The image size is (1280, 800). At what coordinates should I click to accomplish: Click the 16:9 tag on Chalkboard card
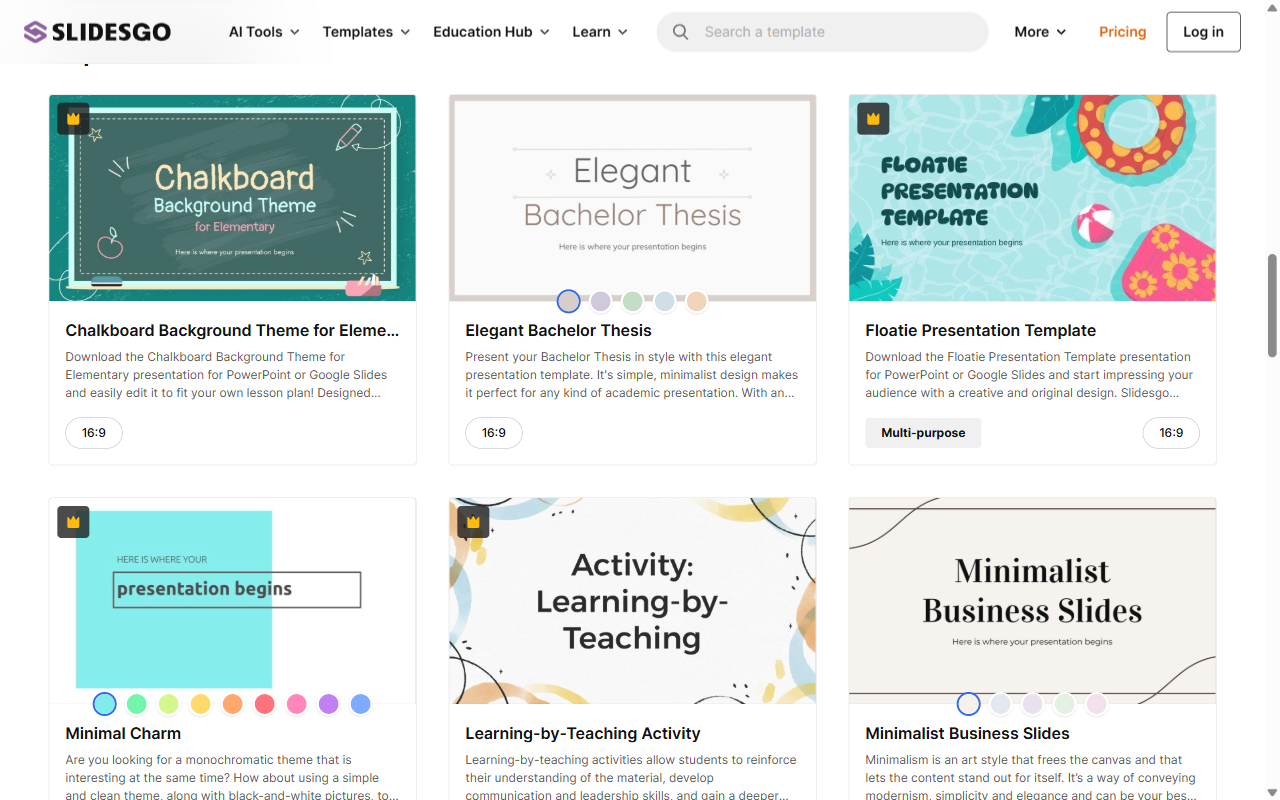pyautogui.click(x=94, y=433)
